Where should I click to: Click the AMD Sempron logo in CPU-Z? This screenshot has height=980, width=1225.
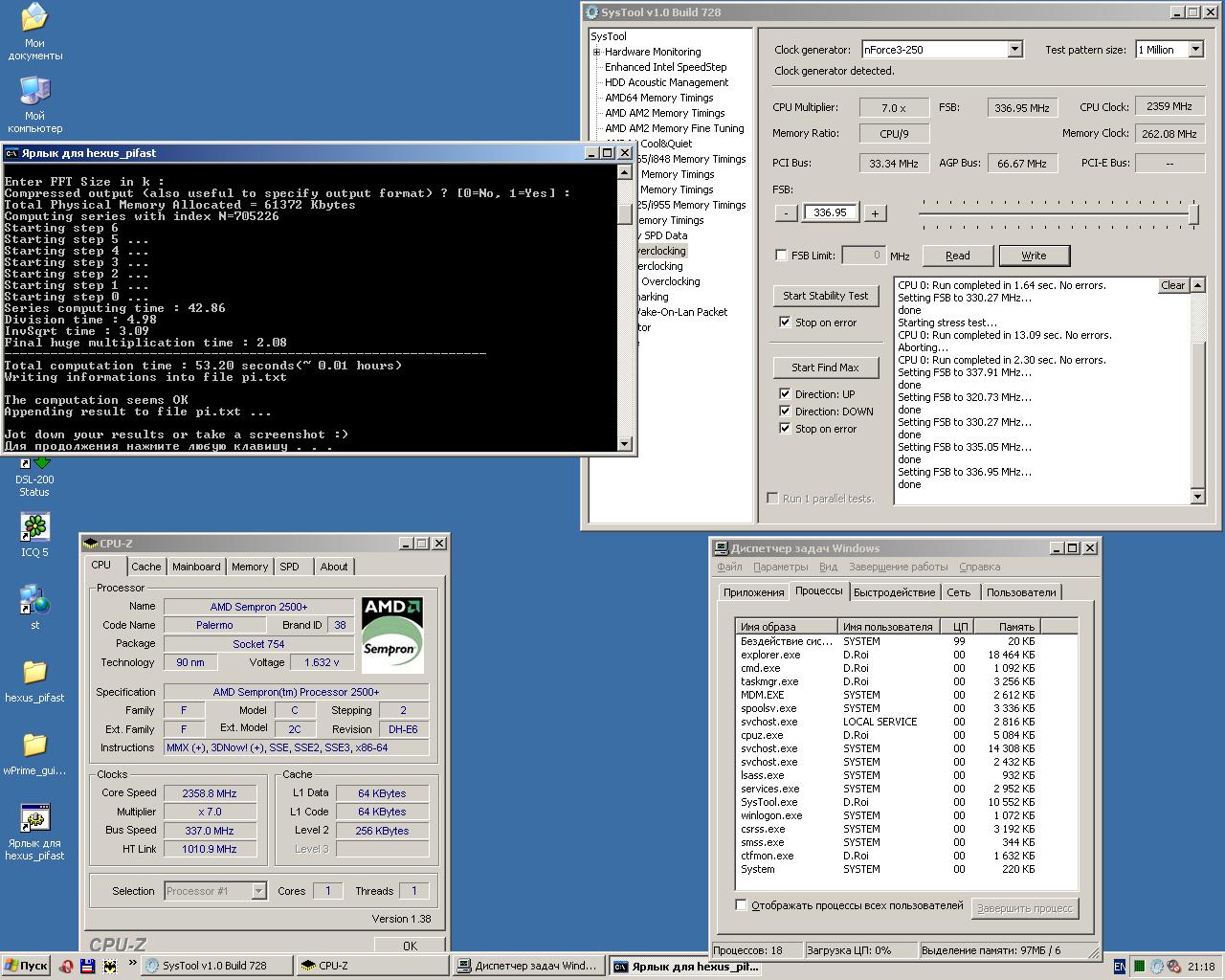[392, 634]
